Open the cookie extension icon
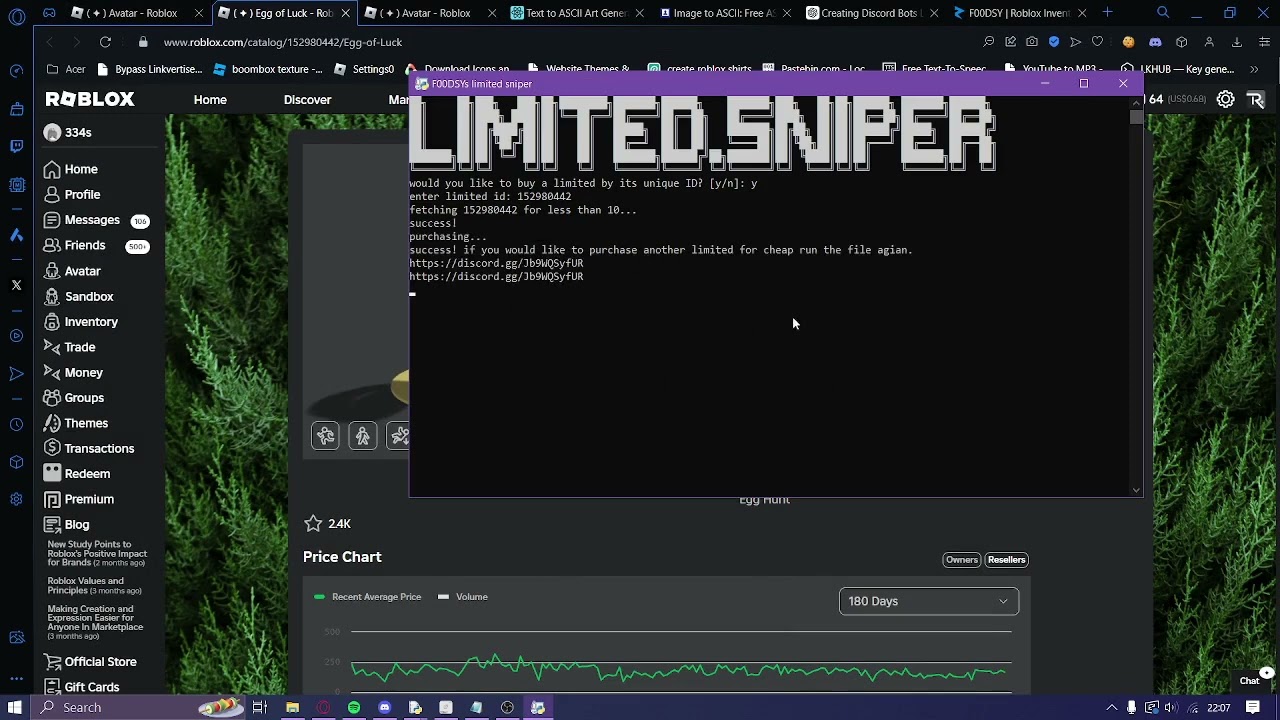1280x720 pixels. (x=1128, y=42)
